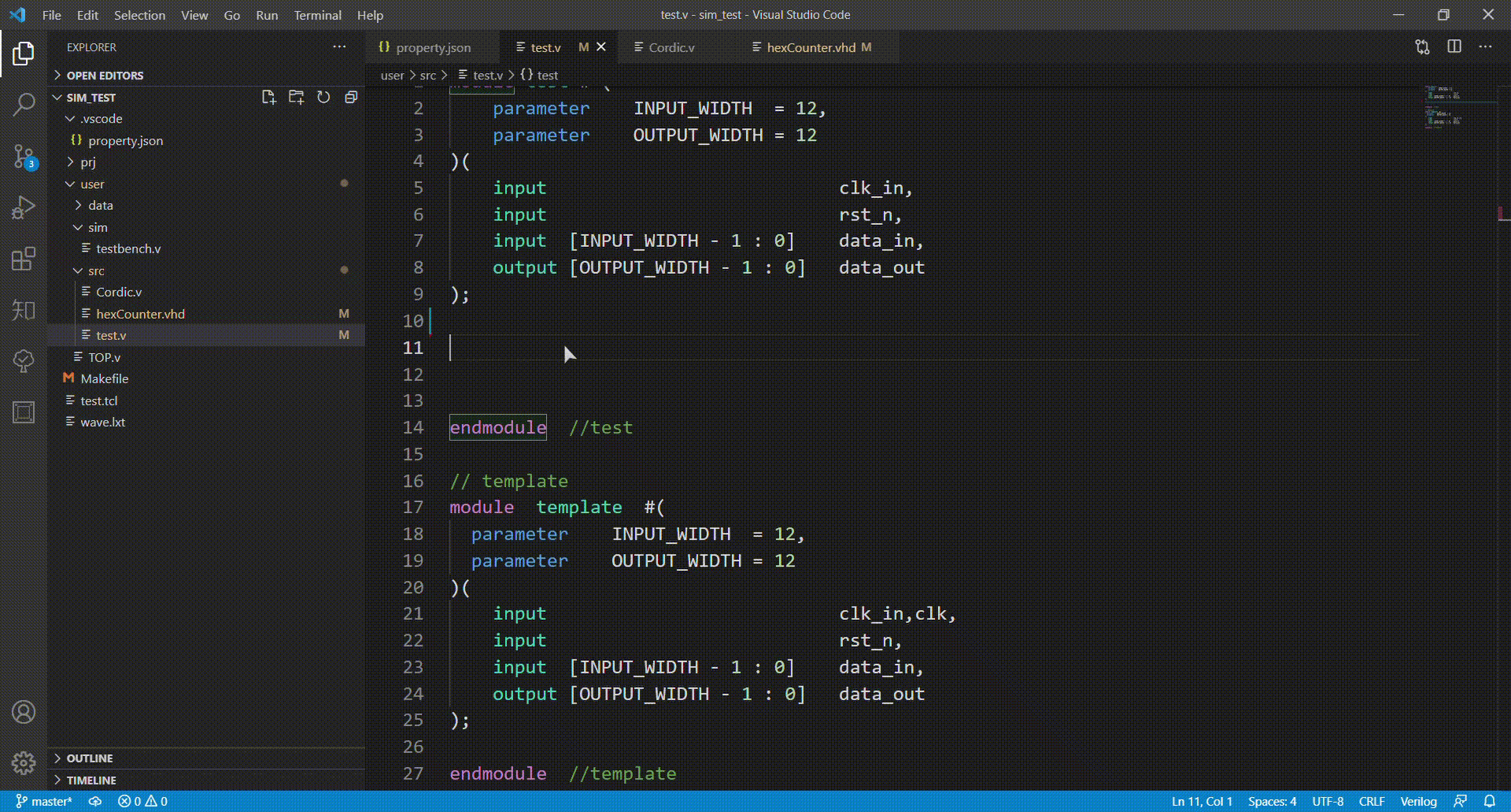The image size is (1511, 812).
Task: Open notifications bell in status bar
Action: [x=1489, y=801]
